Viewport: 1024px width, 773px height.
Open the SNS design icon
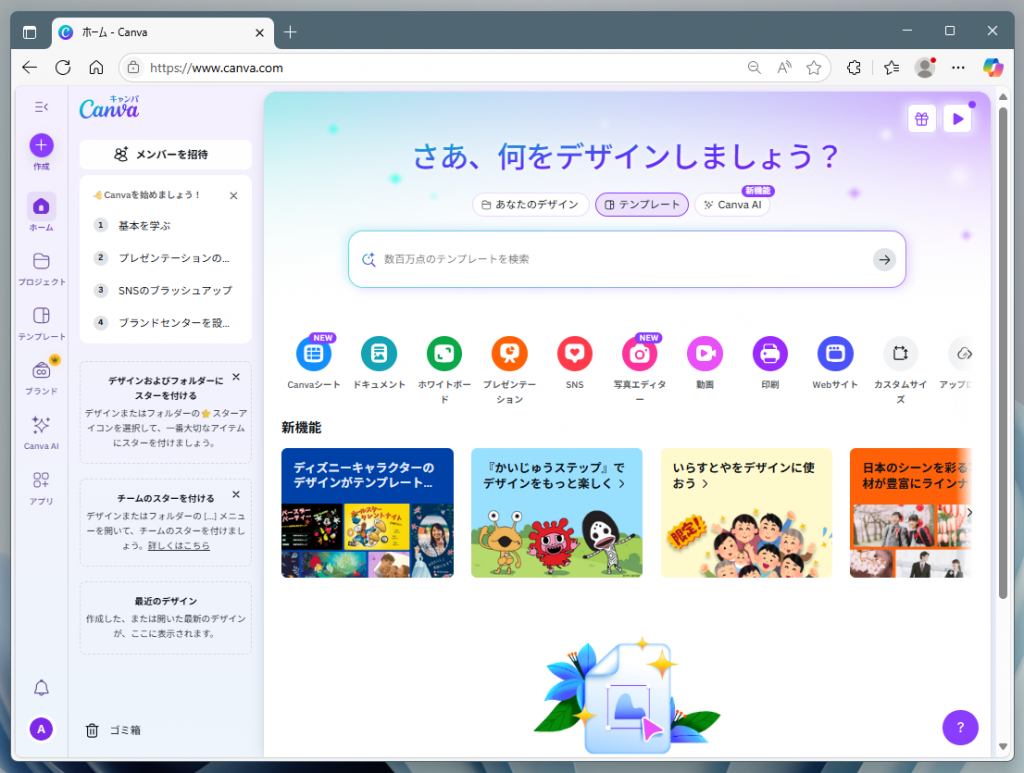574,353
